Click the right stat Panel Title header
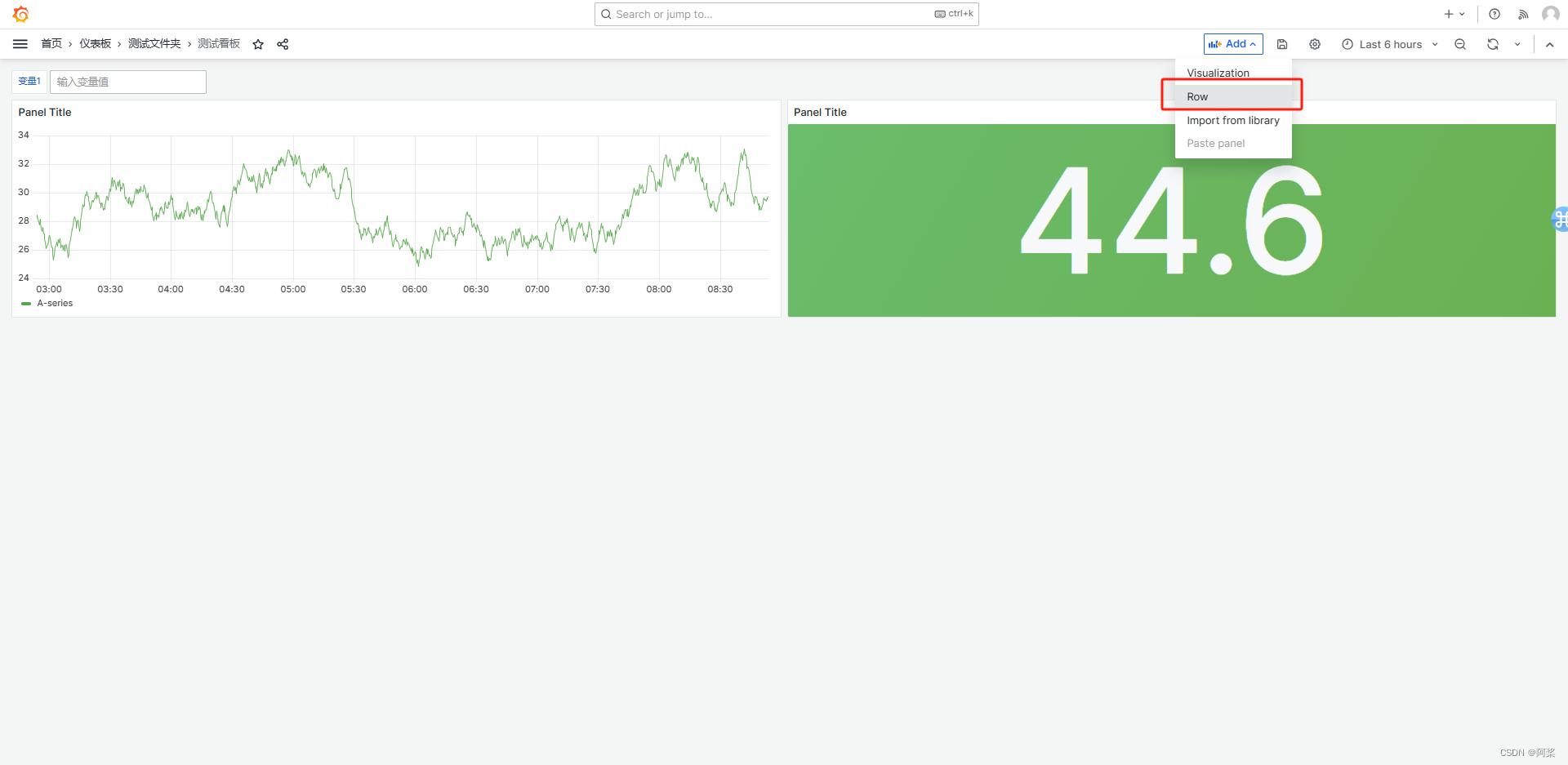This screenshot has height=765, width=1568. pyautogui.click(x=820, y=112)
